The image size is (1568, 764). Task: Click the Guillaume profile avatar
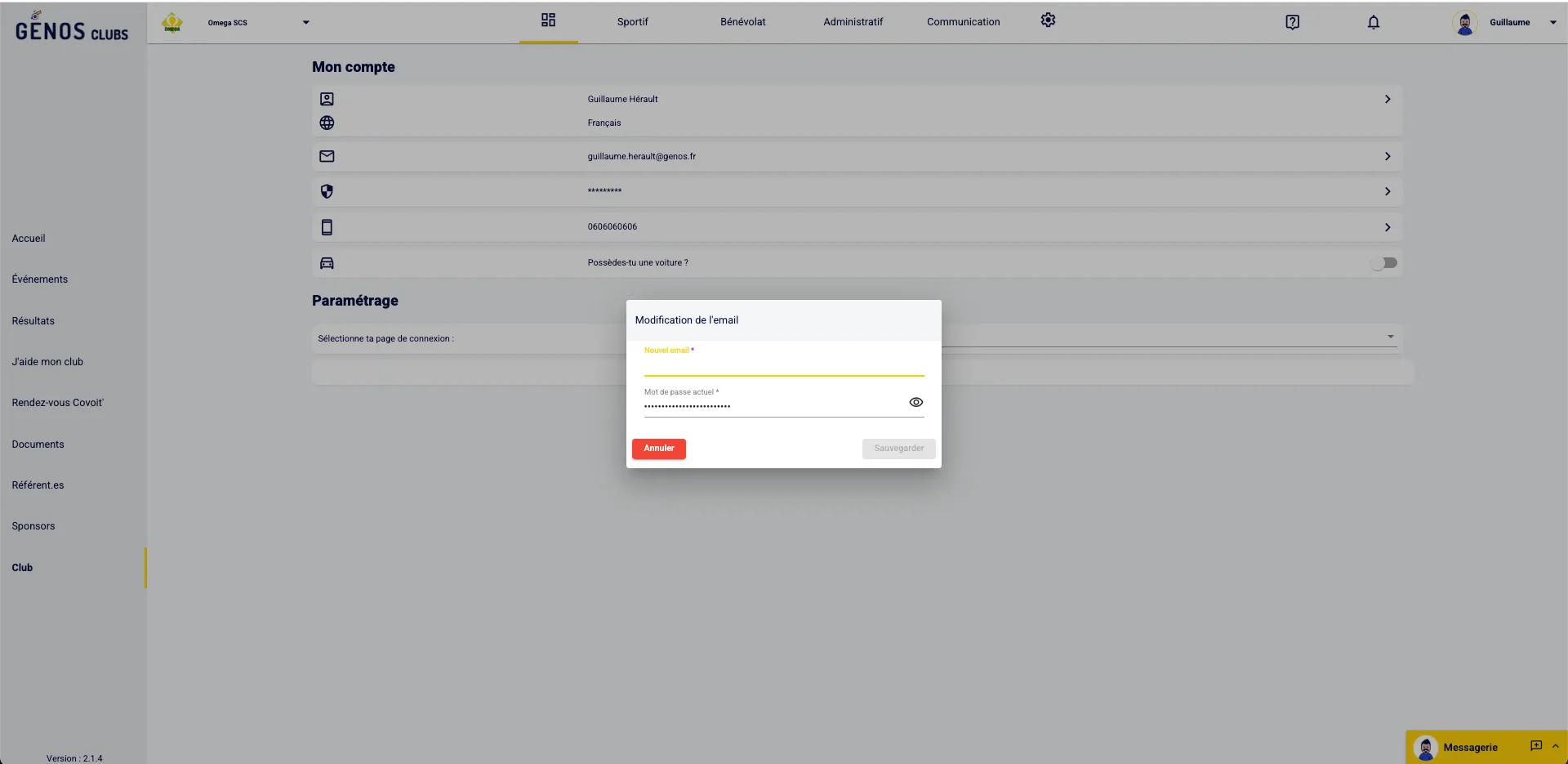[x=1465, y=23]
